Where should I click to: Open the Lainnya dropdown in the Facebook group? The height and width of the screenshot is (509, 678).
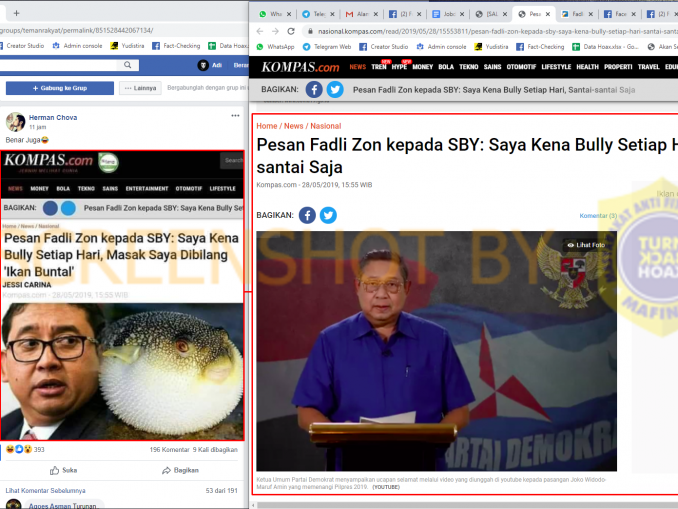coord(140,88)
